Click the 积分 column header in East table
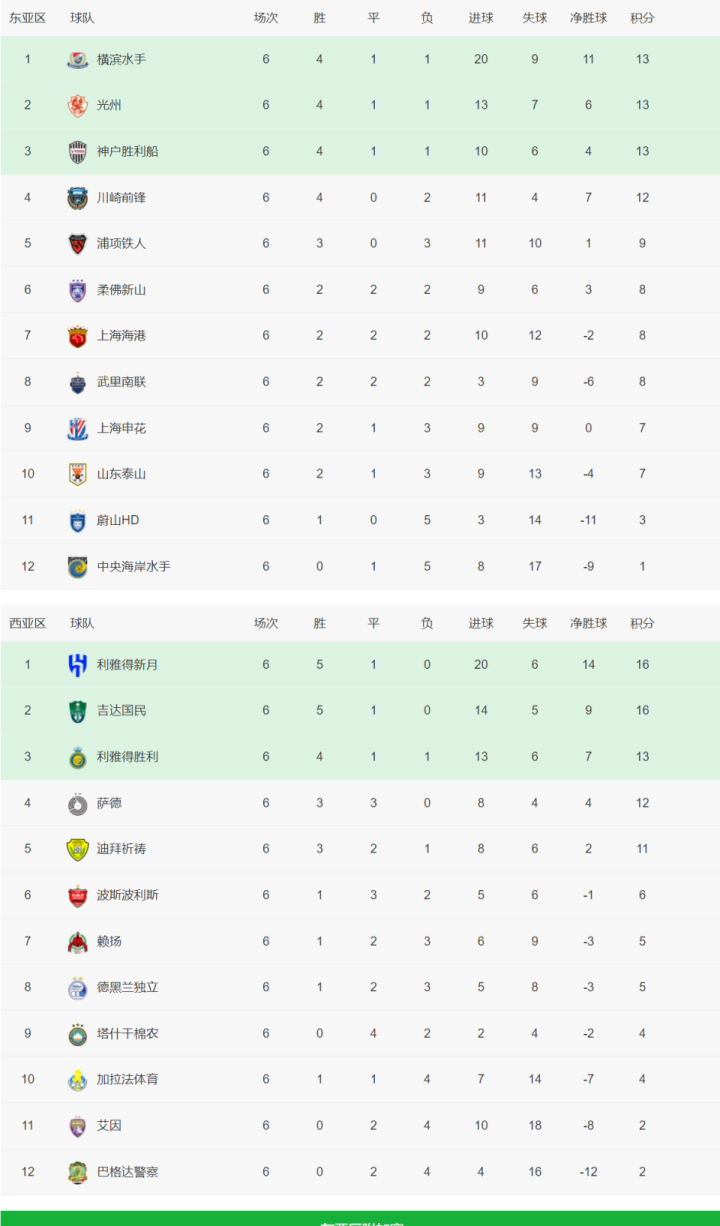This screenshot has height=1226, width=720. click(642, 18)
